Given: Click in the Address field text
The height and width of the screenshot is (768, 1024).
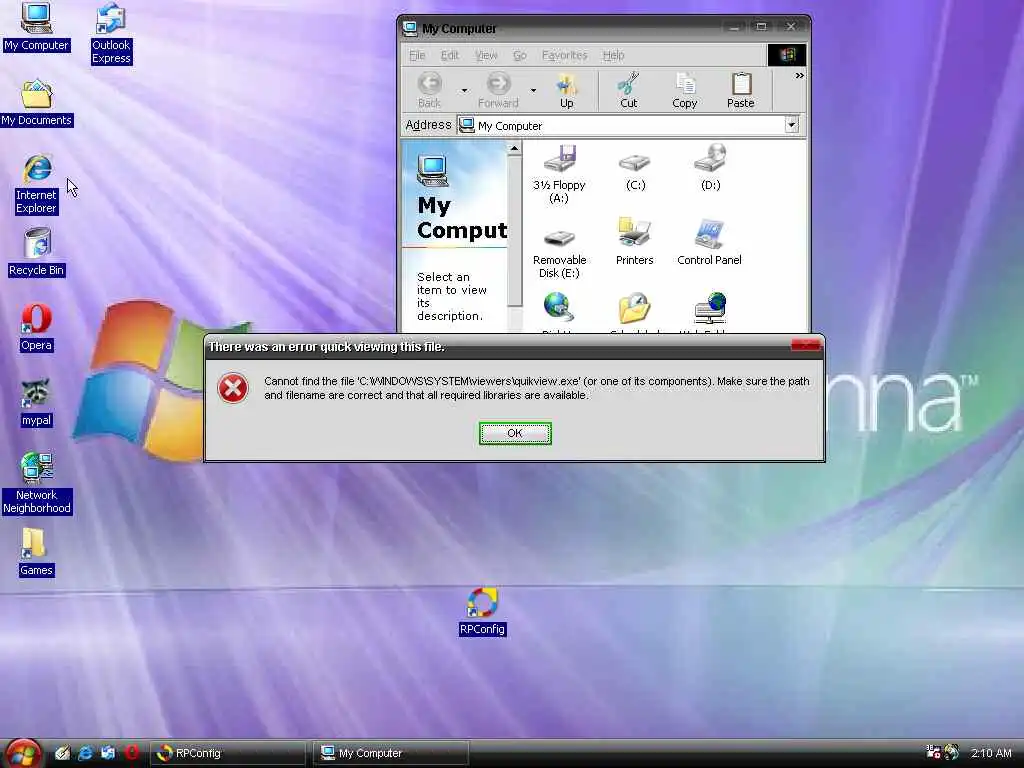Looking at the screenshot, I should pyautogui.click(x=510, y=125).
